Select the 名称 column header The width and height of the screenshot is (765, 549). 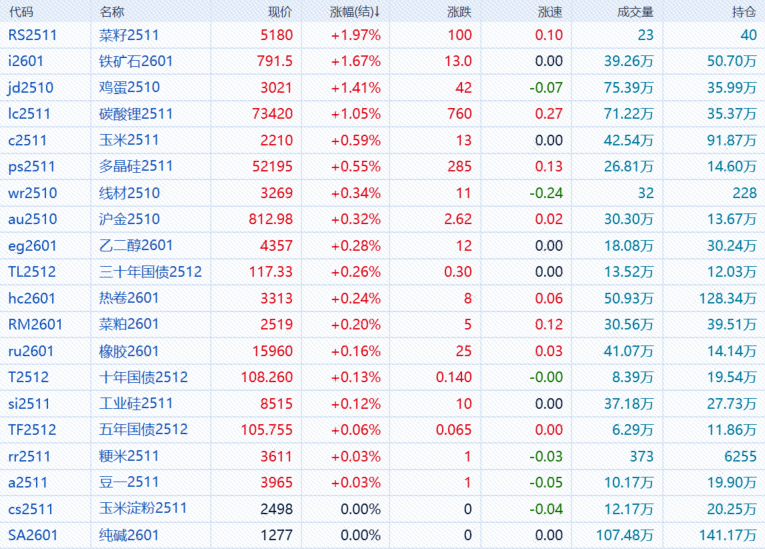pos(113,11)
